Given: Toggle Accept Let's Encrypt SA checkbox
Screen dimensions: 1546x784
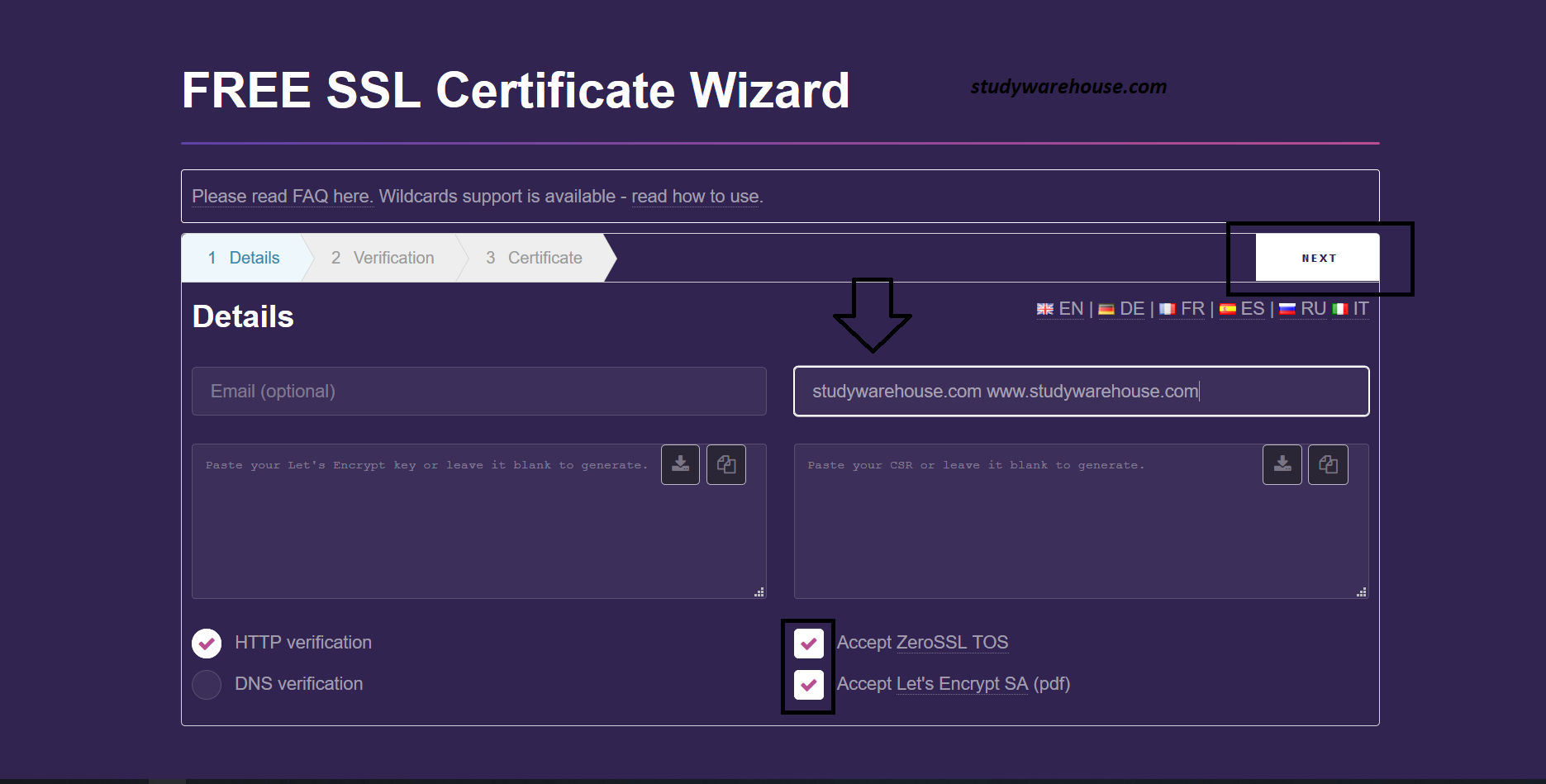Looking at the screenshot, I should pos(809,685).
